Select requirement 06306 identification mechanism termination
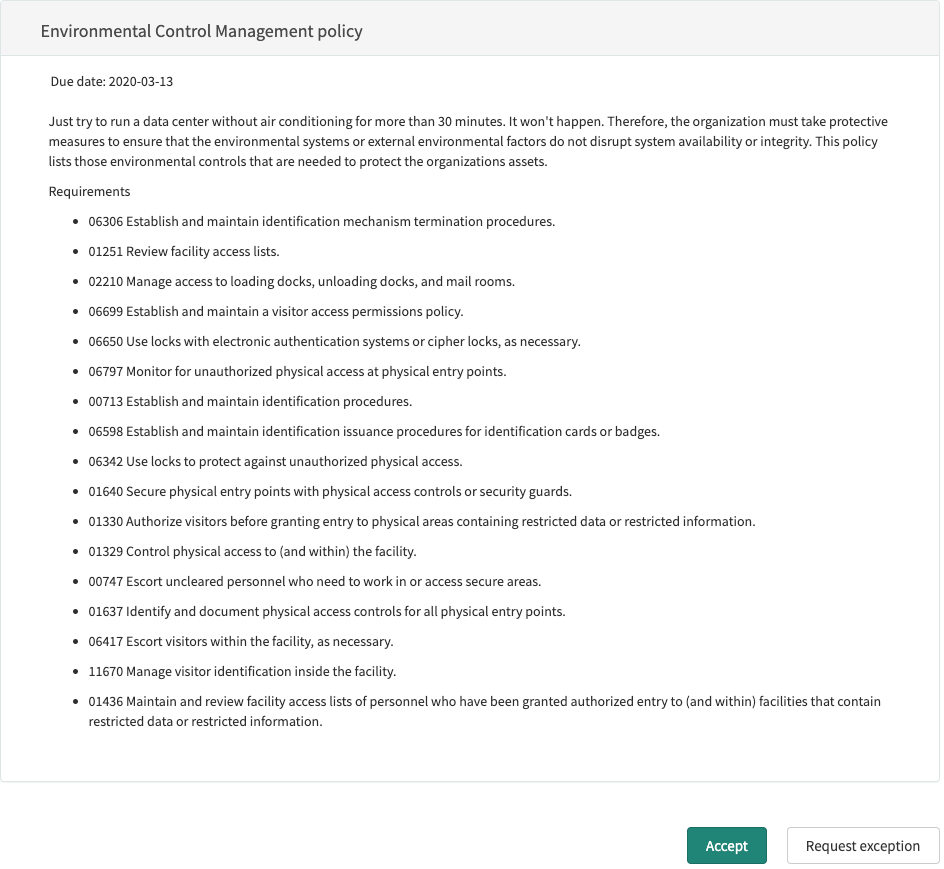Screen dimensions: 944x869 [321, 221]
